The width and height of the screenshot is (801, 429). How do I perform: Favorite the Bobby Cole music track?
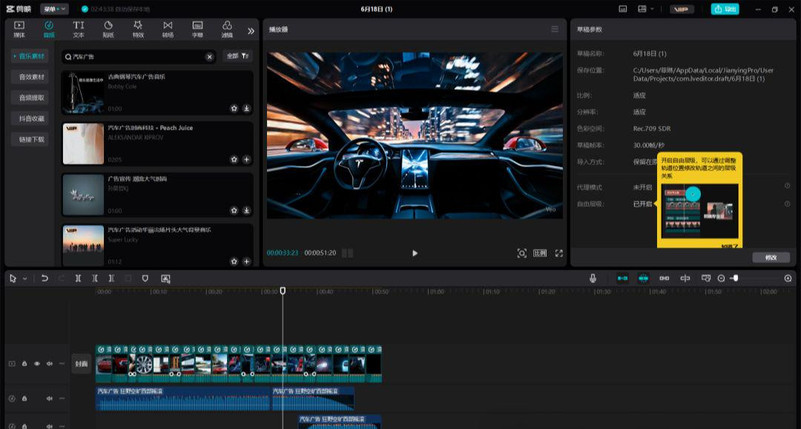coord(234,108)
